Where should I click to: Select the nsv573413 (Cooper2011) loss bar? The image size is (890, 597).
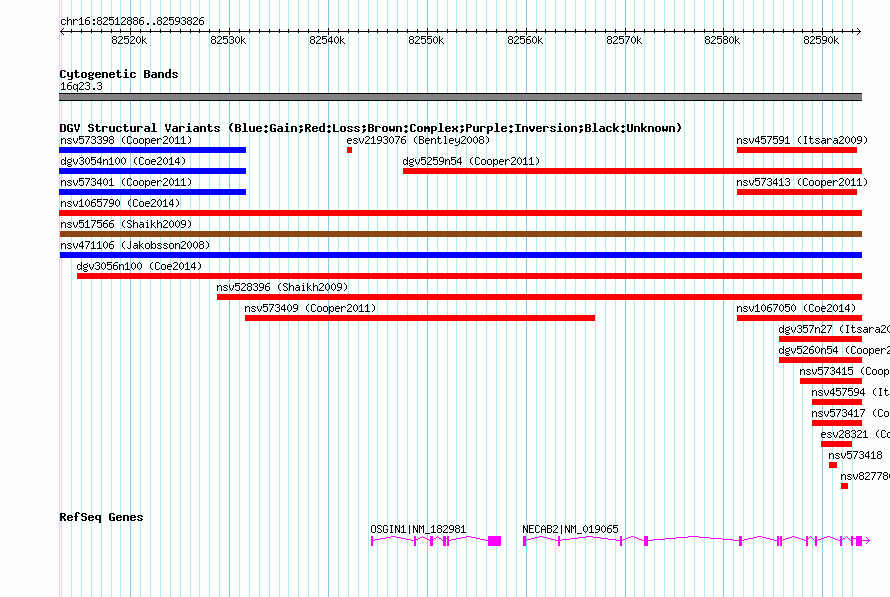pos(797,192)
